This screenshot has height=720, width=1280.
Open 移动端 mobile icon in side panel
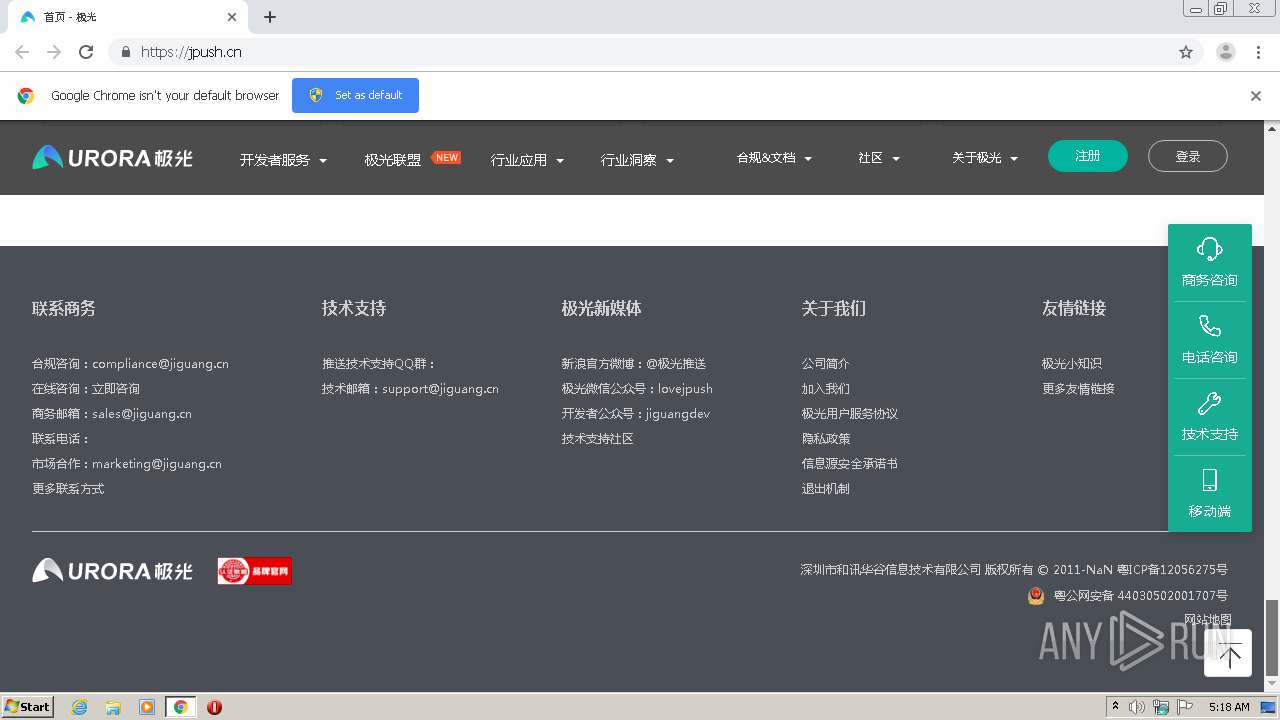[x=1209, y=480]
